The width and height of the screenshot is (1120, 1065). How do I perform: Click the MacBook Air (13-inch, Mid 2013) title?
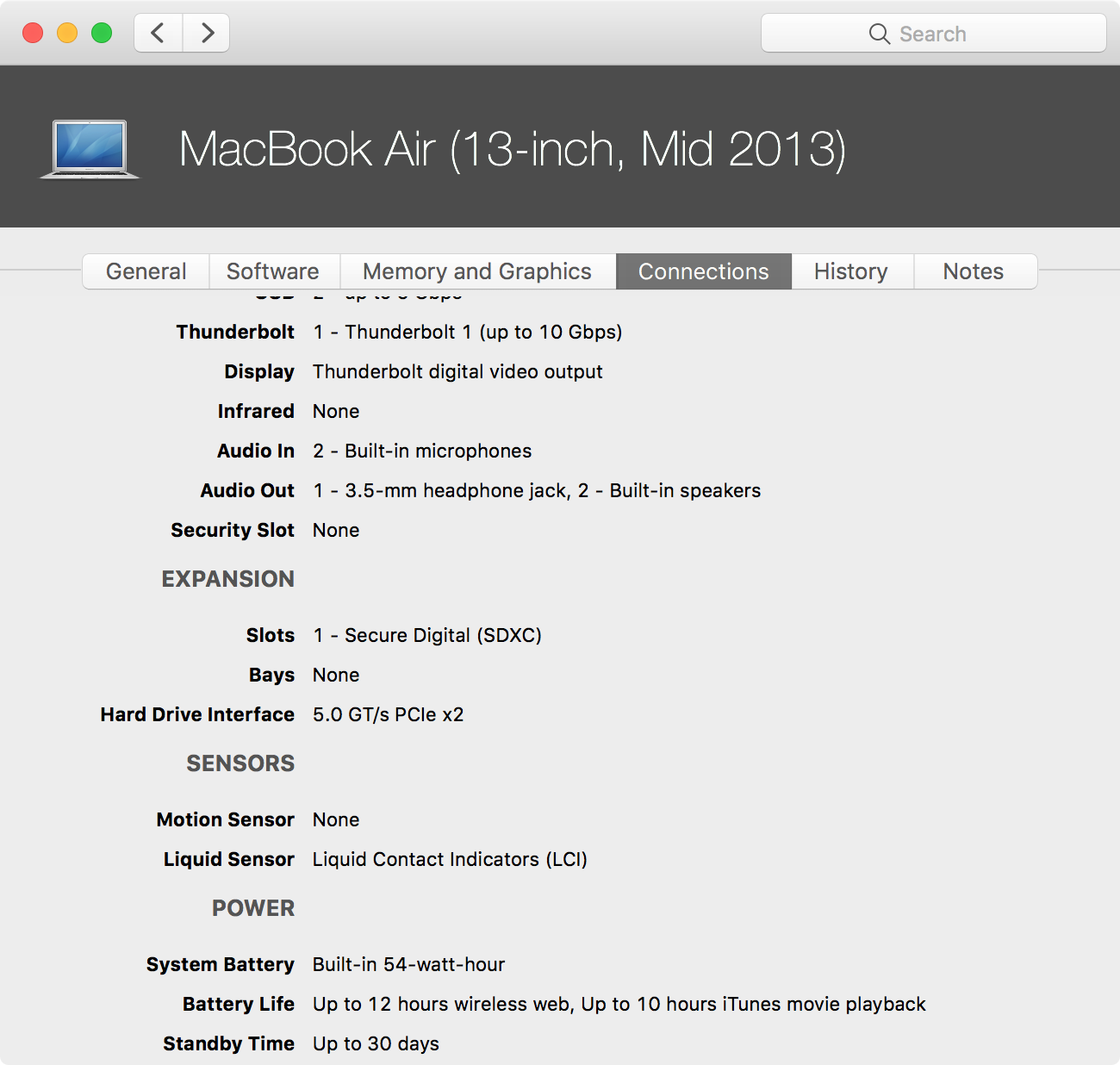[513, 149]
